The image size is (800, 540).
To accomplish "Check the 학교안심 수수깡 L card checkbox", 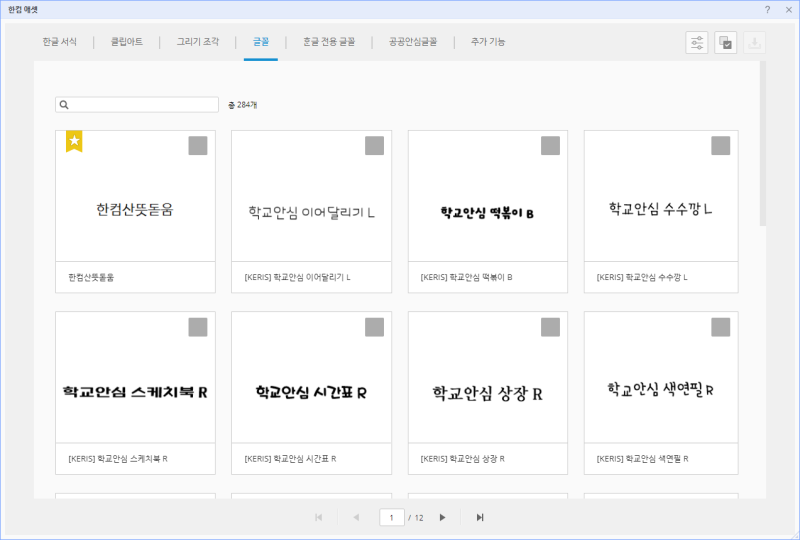I will [x=721, y=145].
